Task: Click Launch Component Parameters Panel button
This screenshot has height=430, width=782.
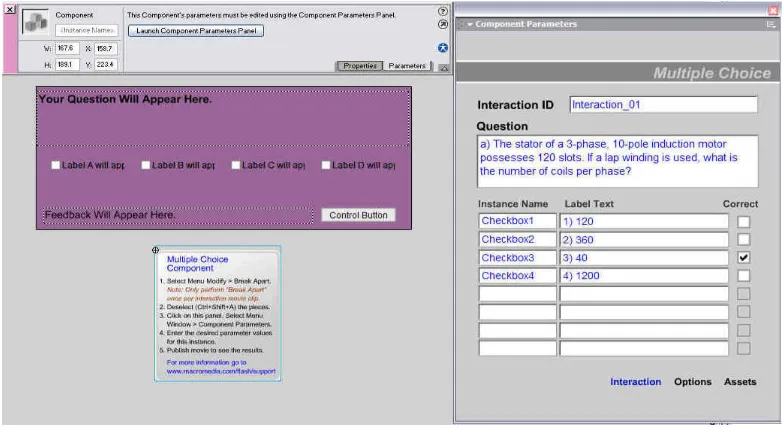Action: [x=196, y=31]
